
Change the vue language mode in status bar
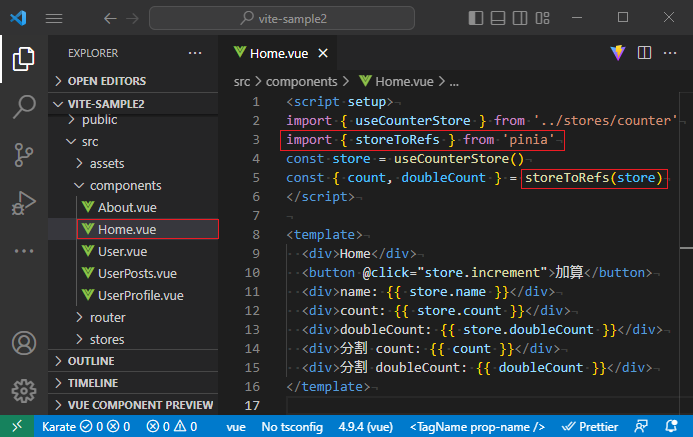(236, 426)
